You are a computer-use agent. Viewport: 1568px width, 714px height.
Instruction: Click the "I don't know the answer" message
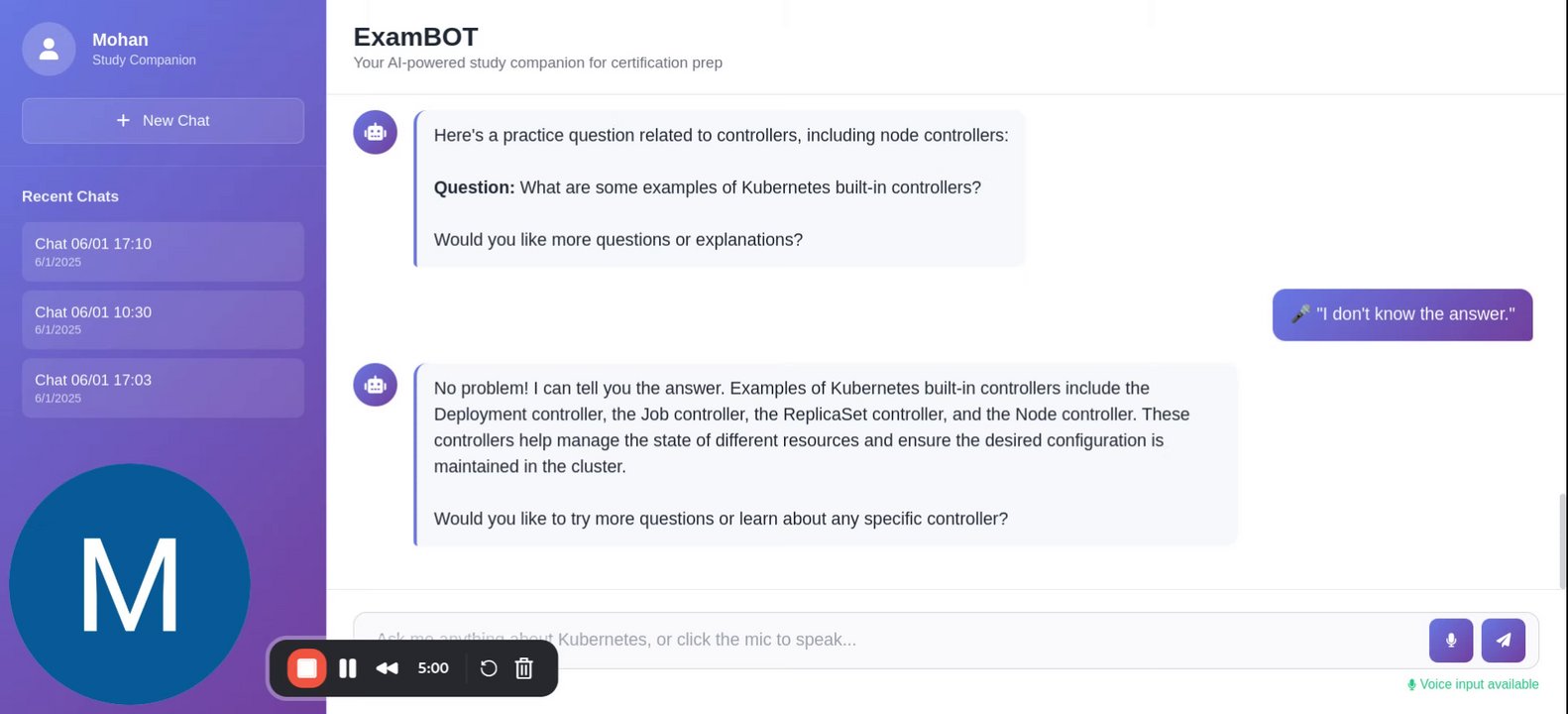[x=1401, y=314]
